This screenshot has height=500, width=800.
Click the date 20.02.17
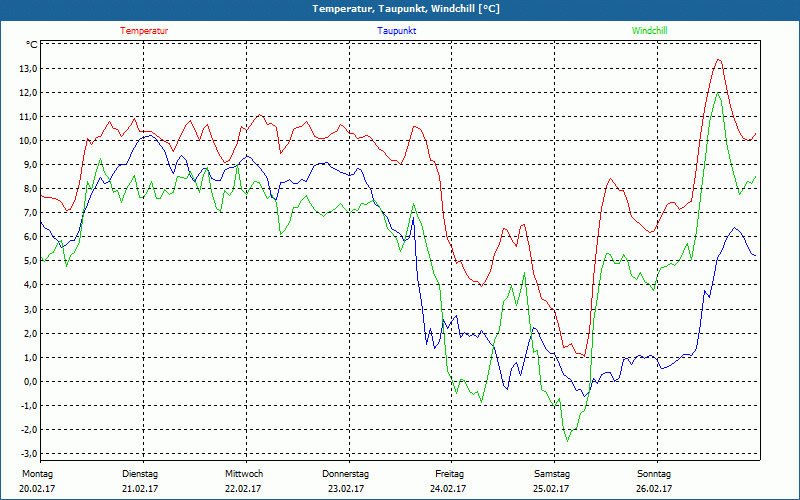coord(37,489)
